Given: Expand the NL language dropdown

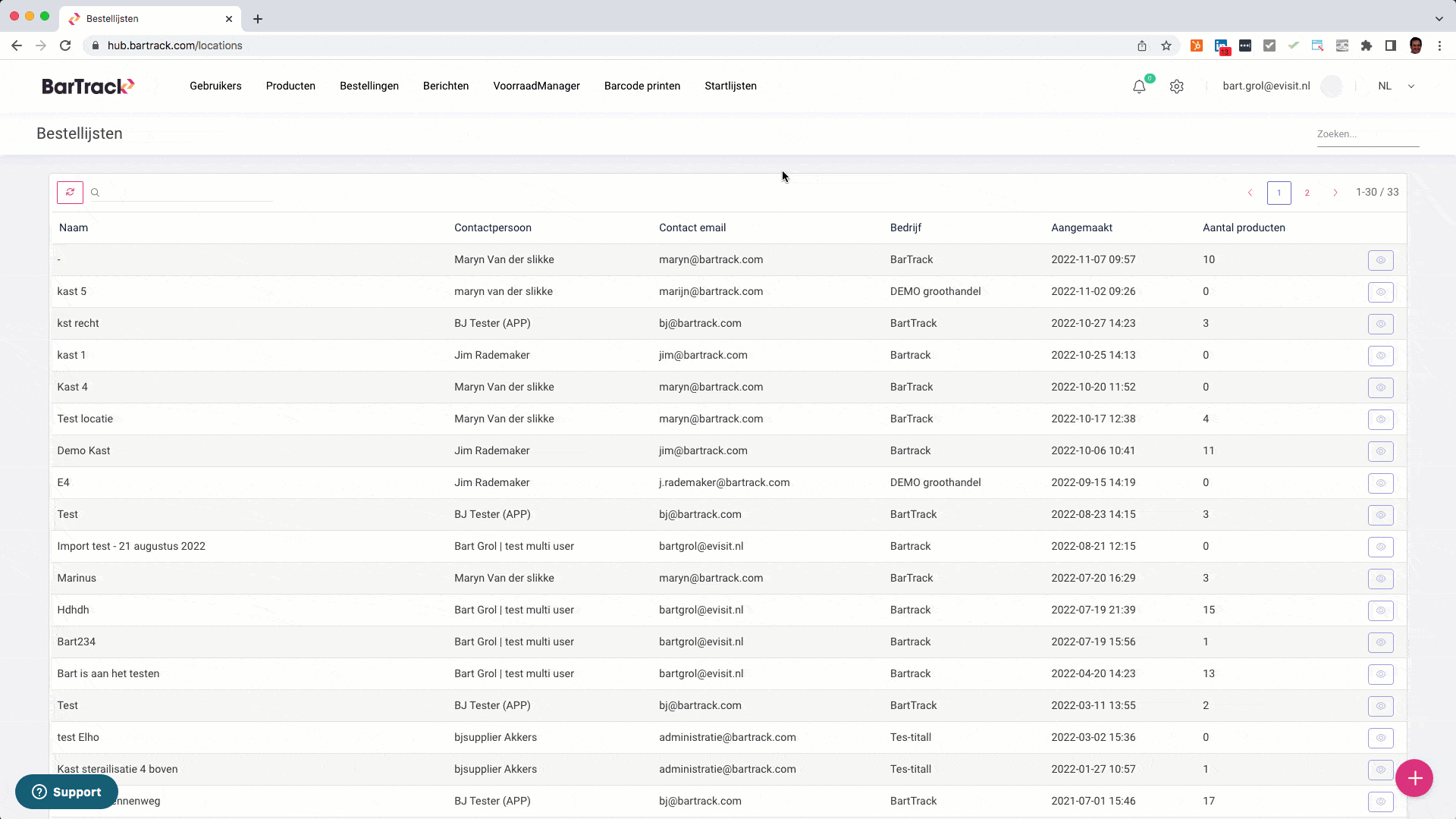Looking at the screenshot, I should pos(1410,86).
